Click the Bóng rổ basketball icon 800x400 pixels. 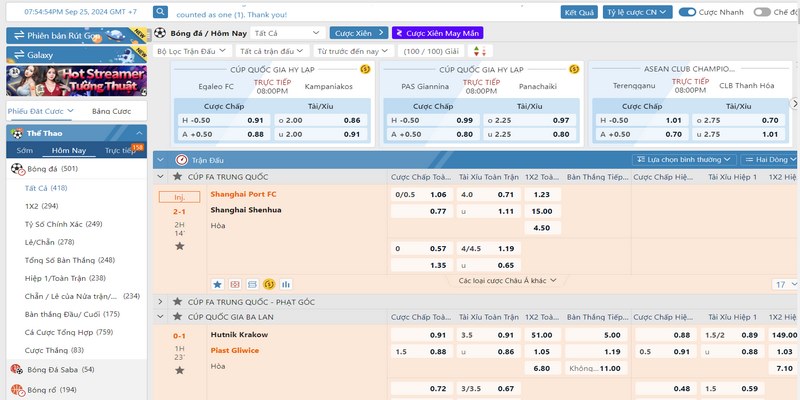pyautogui.click(x=17, y=390)
